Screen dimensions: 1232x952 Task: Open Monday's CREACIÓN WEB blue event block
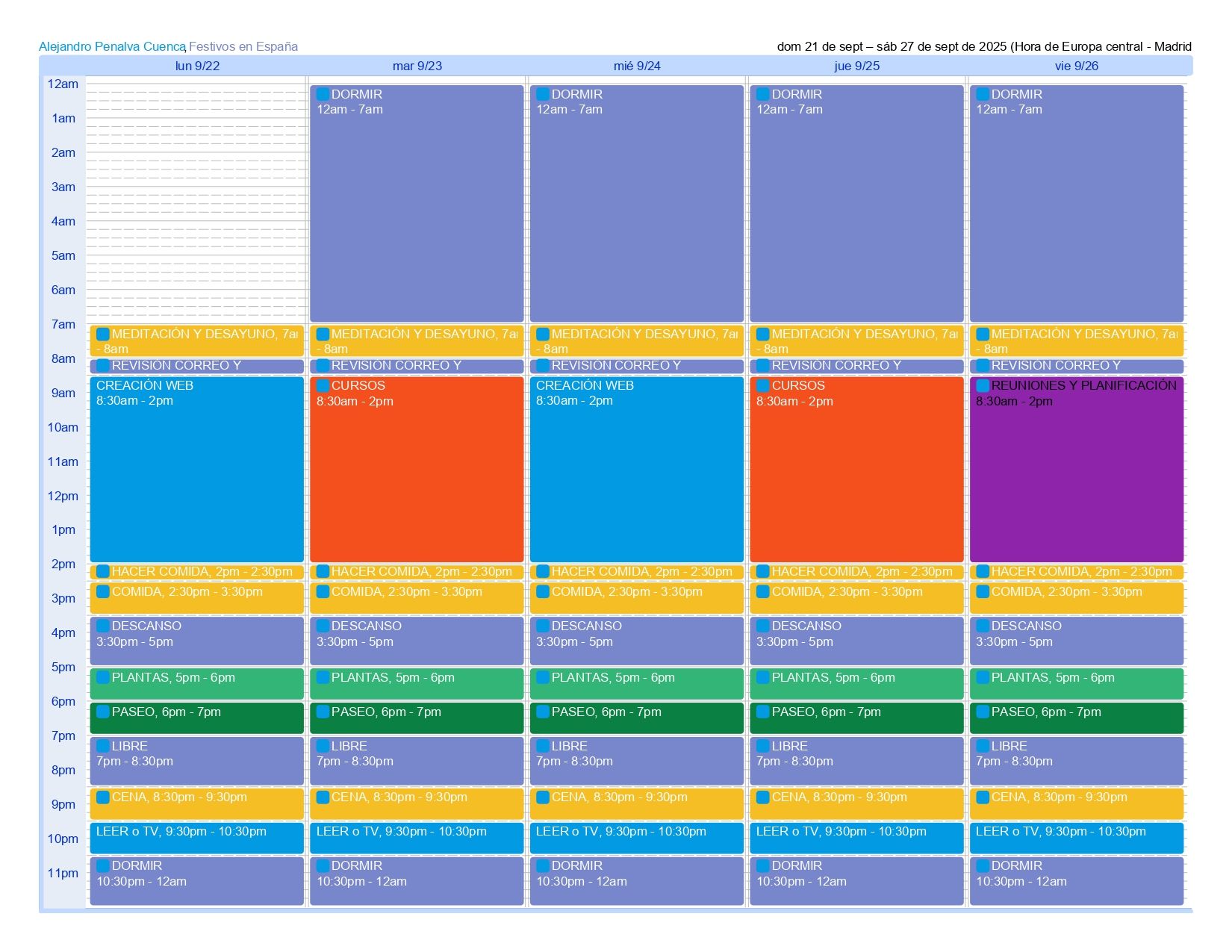(196, 469)
